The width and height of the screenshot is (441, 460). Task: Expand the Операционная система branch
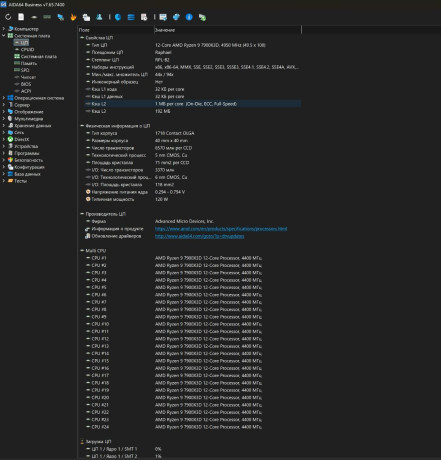[4, 98]
